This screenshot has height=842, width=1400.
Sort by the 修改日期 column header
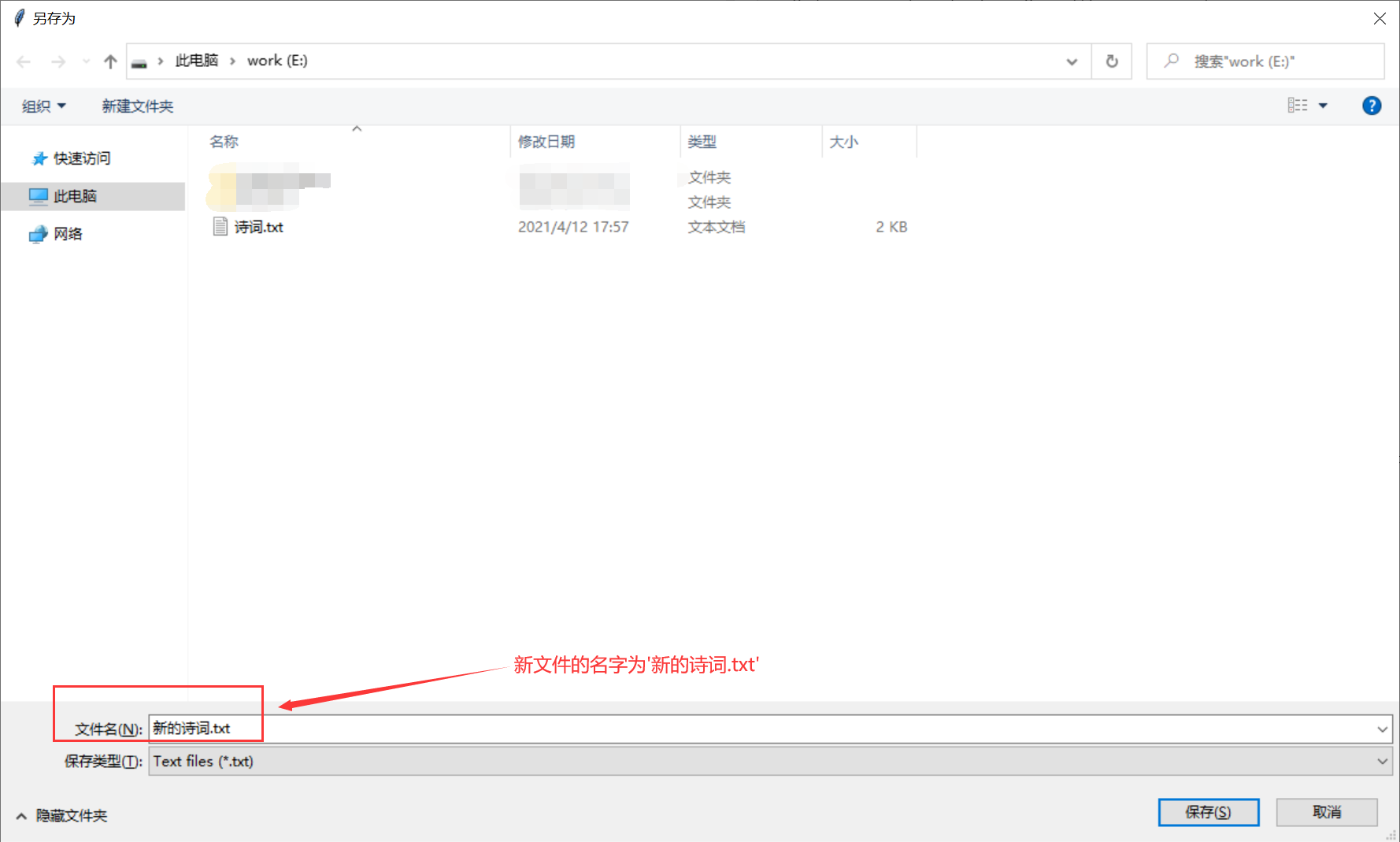[x=546, y=142]
